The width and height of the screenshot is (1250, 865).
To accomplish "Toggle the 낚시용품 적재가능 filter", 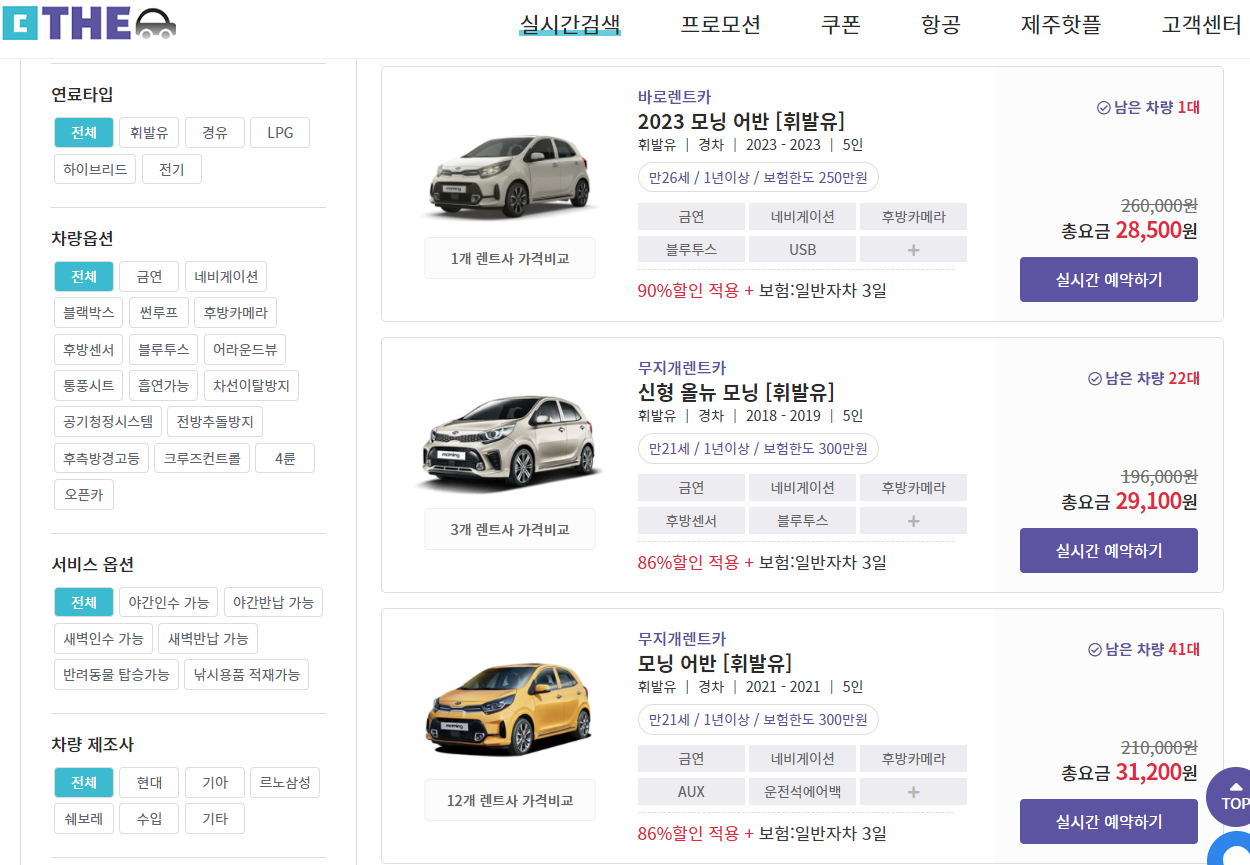I will click(246, 674).
